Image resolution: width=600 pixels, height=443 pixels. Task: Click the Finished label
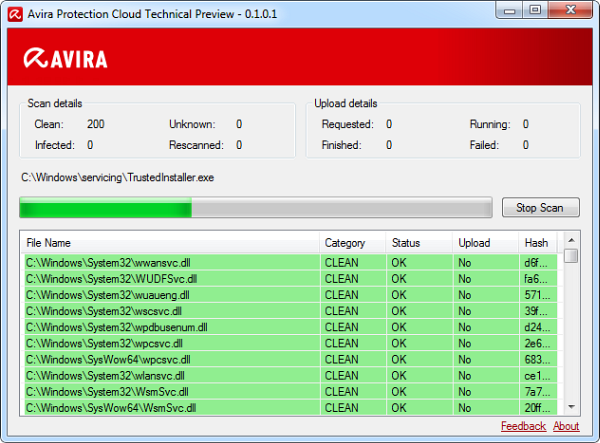341,145
